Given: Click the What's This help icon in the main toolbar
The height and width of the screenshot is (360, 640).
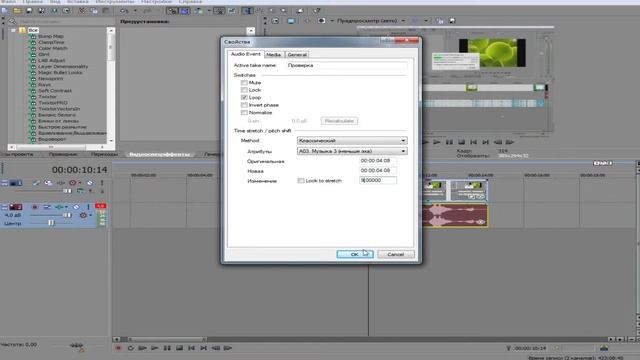Looking at the screenshot, I should coord(316,11).
